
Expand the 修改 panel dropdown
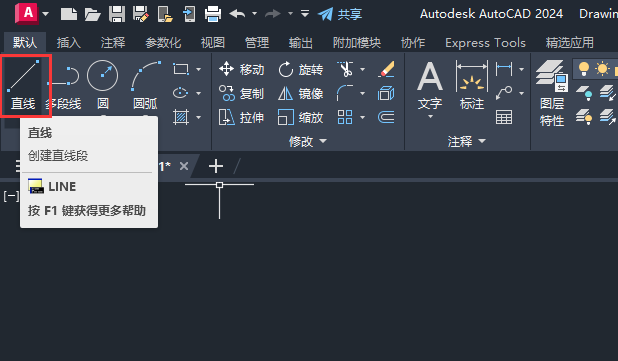tap(307, 141)
